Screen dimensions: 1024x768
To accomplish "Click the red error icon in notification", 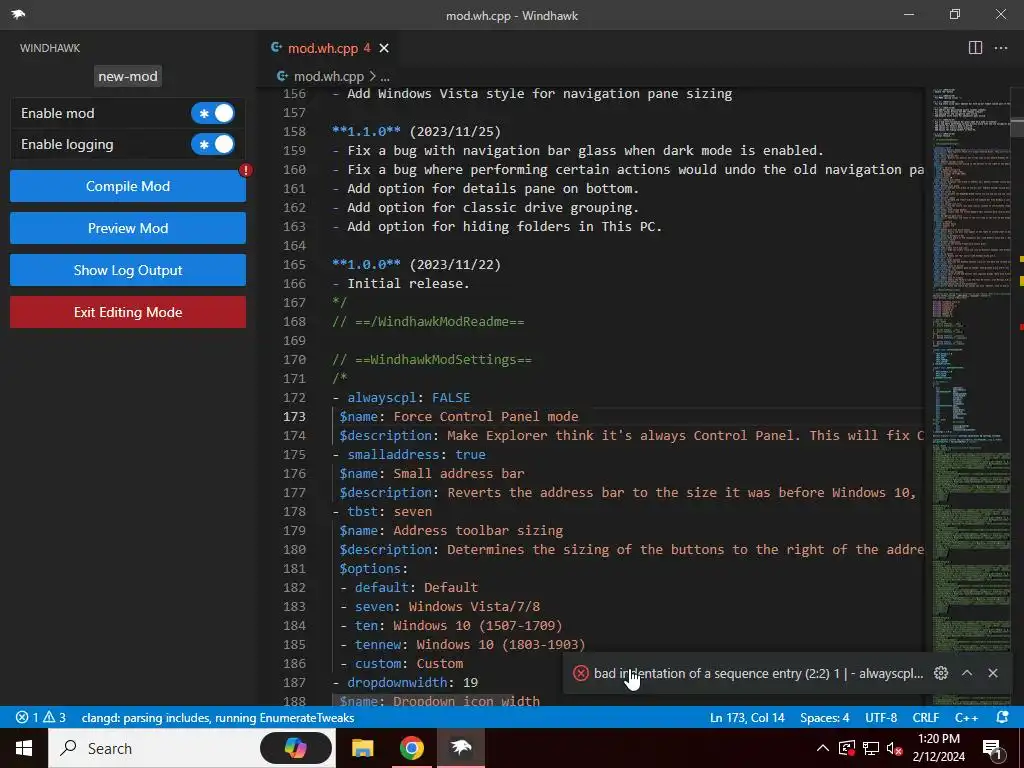I will tap(581, 673).
